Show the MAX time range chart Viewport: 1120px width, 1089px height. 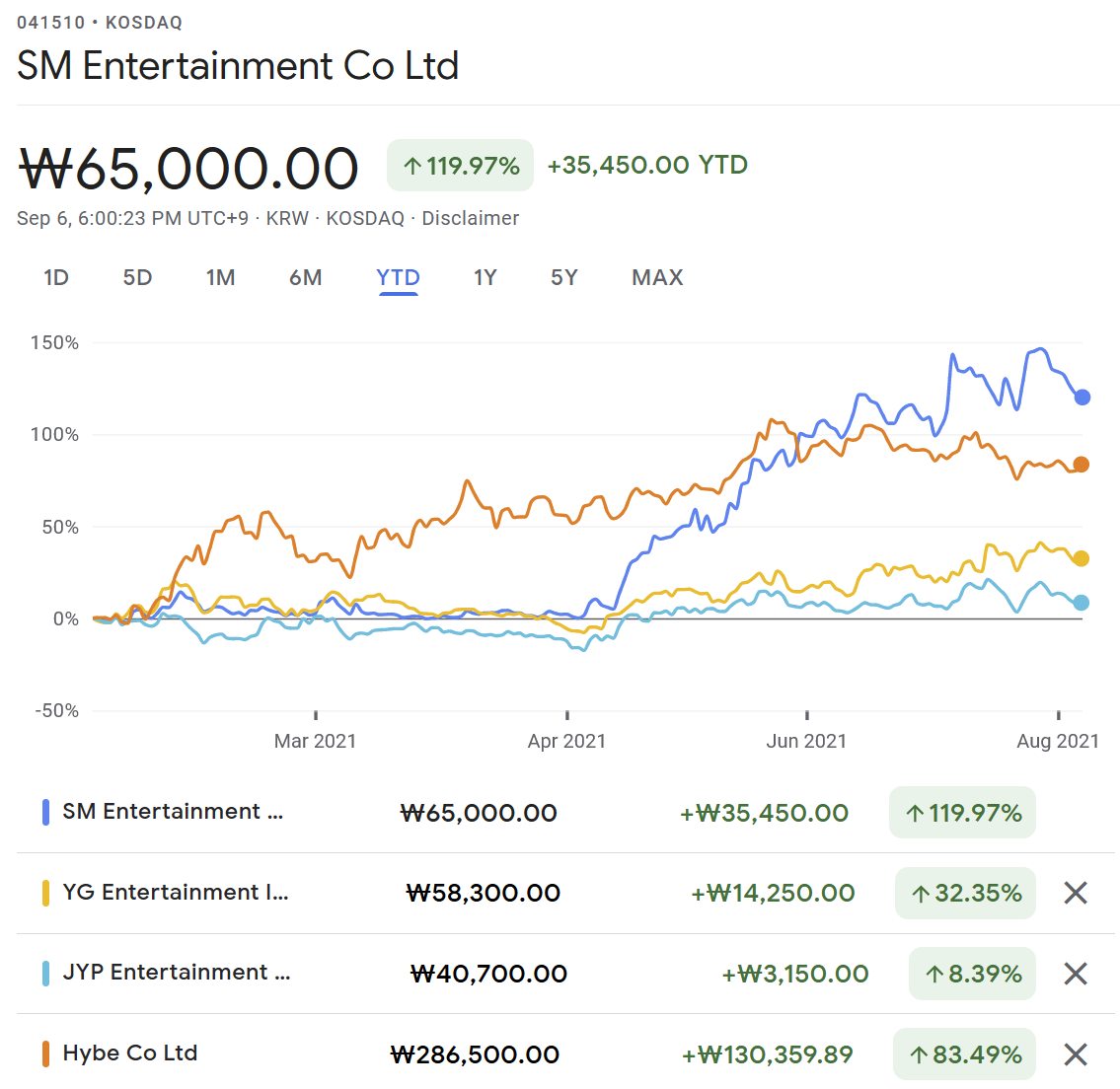point(657,278)
